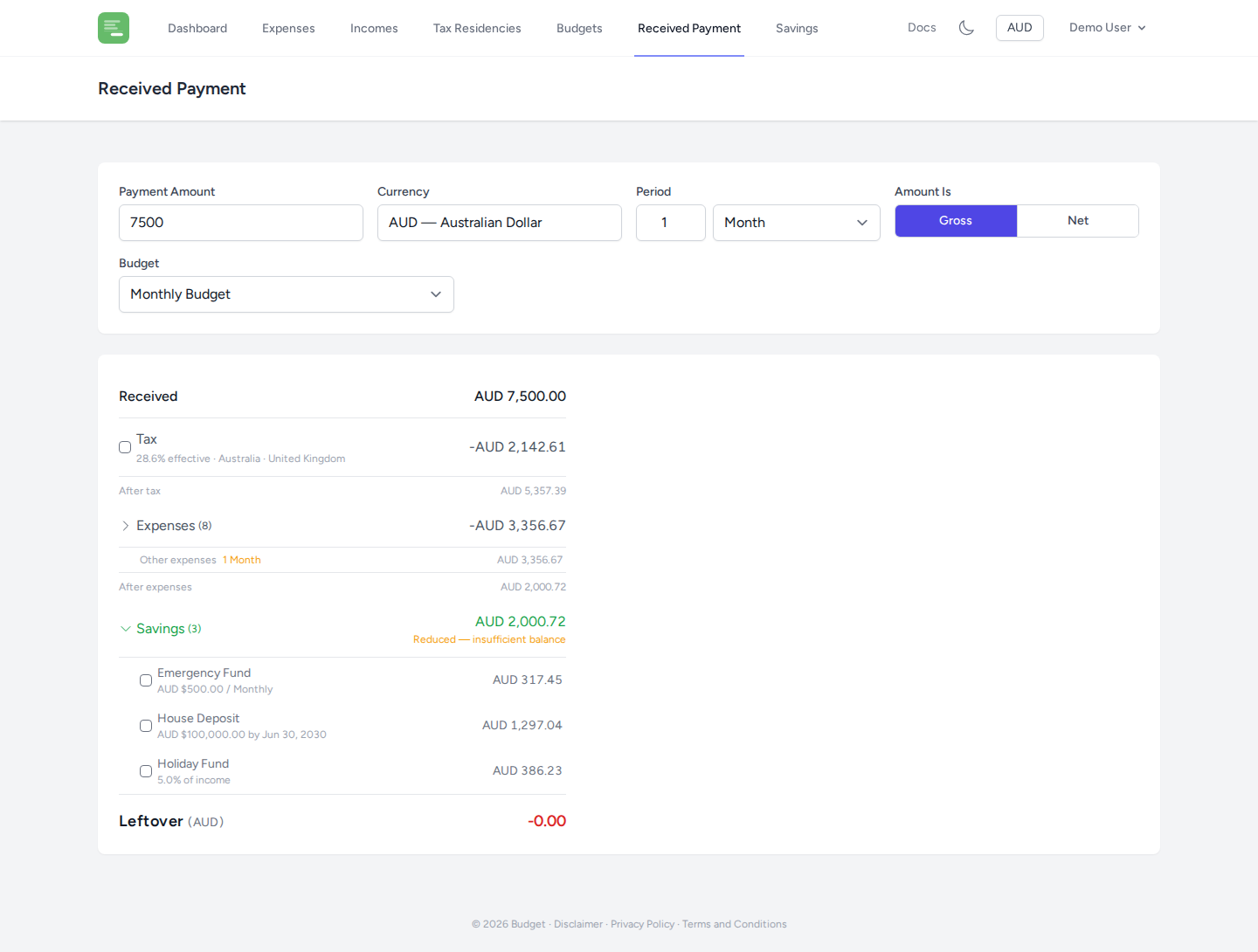Click the After tax value AUD 5,357.39

pyautogui.click(x=533, y=491)
